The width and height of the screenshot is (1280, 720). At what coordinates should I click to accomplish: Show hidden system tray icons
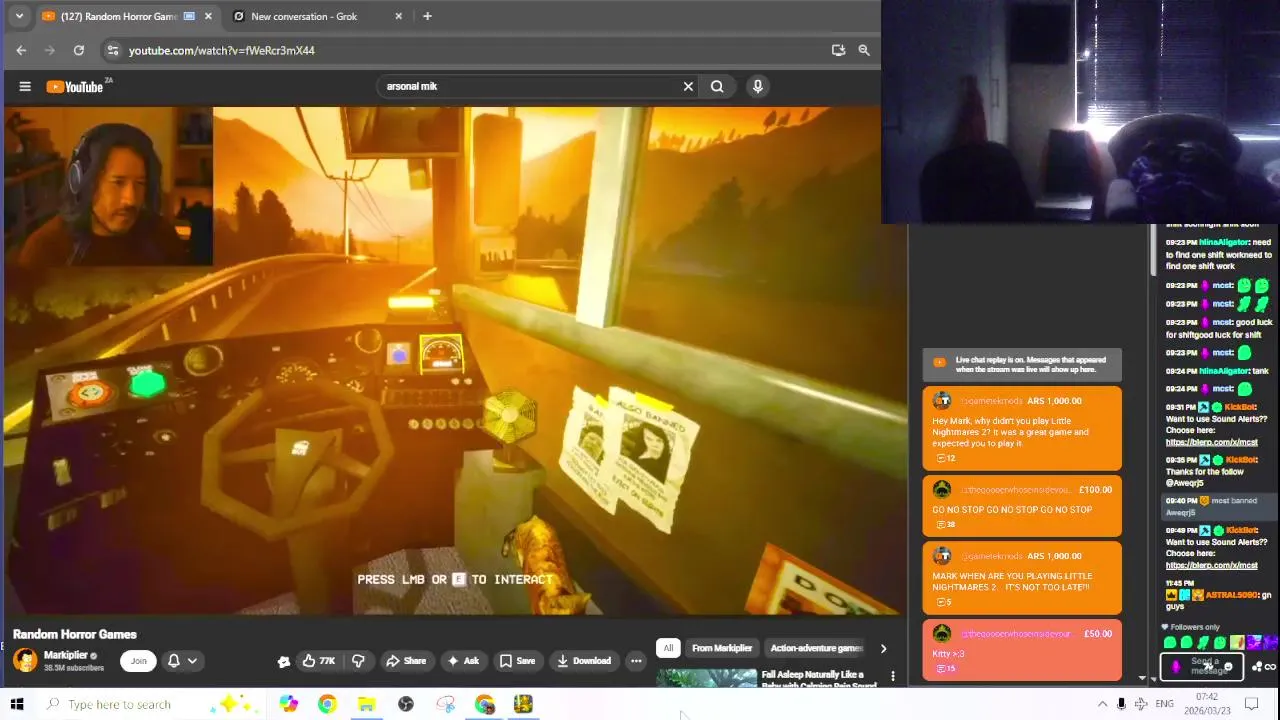(x=1102, y=704)
